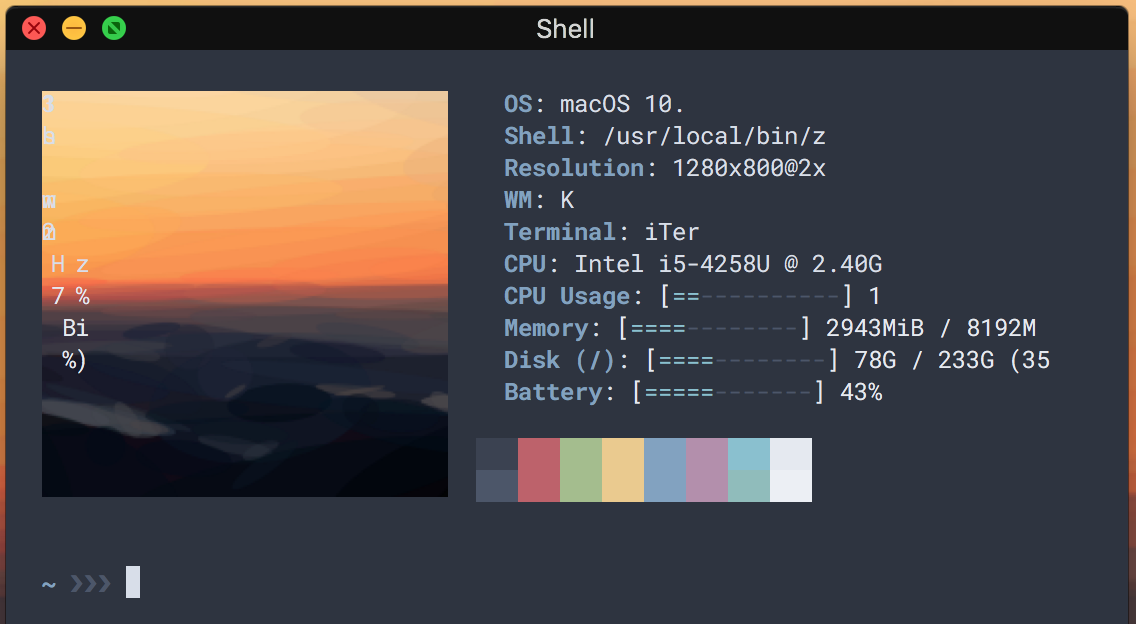Click the >>> prompt symbol
1136x624 pixels.
[89, 582]
